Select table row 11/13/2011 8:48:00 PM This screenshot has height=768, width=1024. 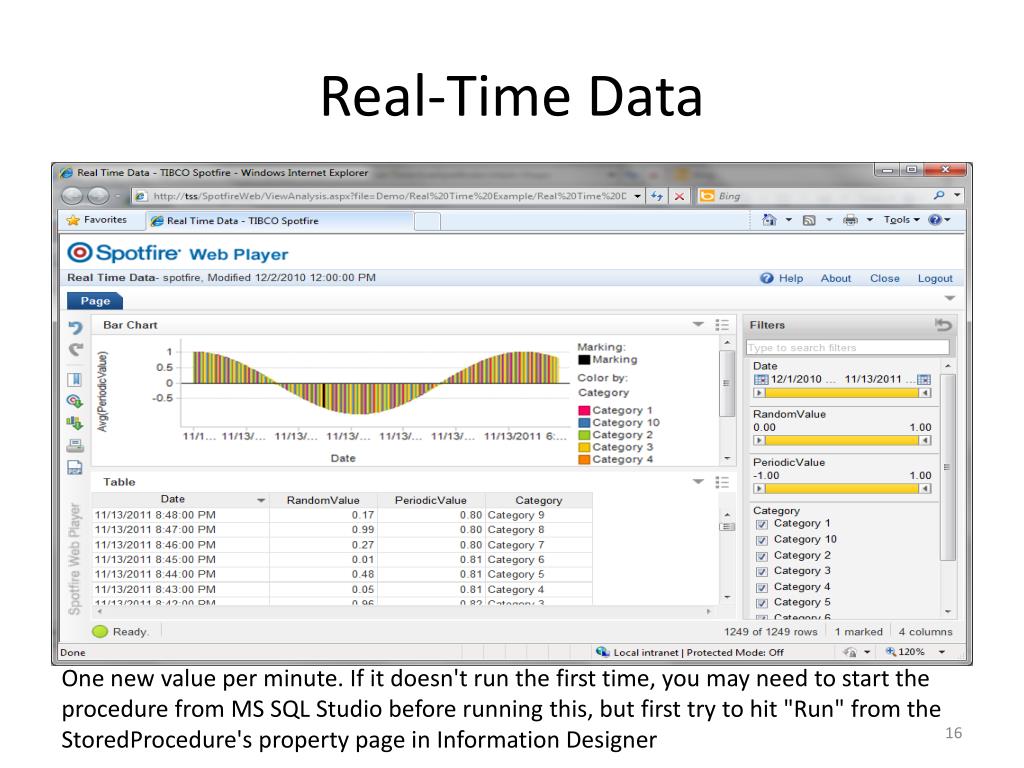(342, 515)
